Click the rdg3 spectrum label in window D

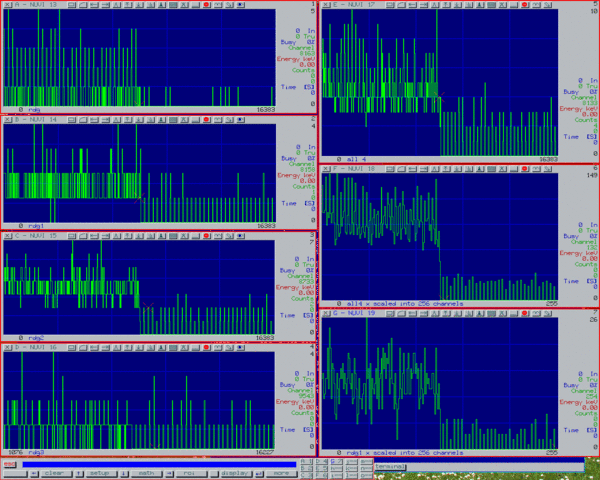coord(36,452)
